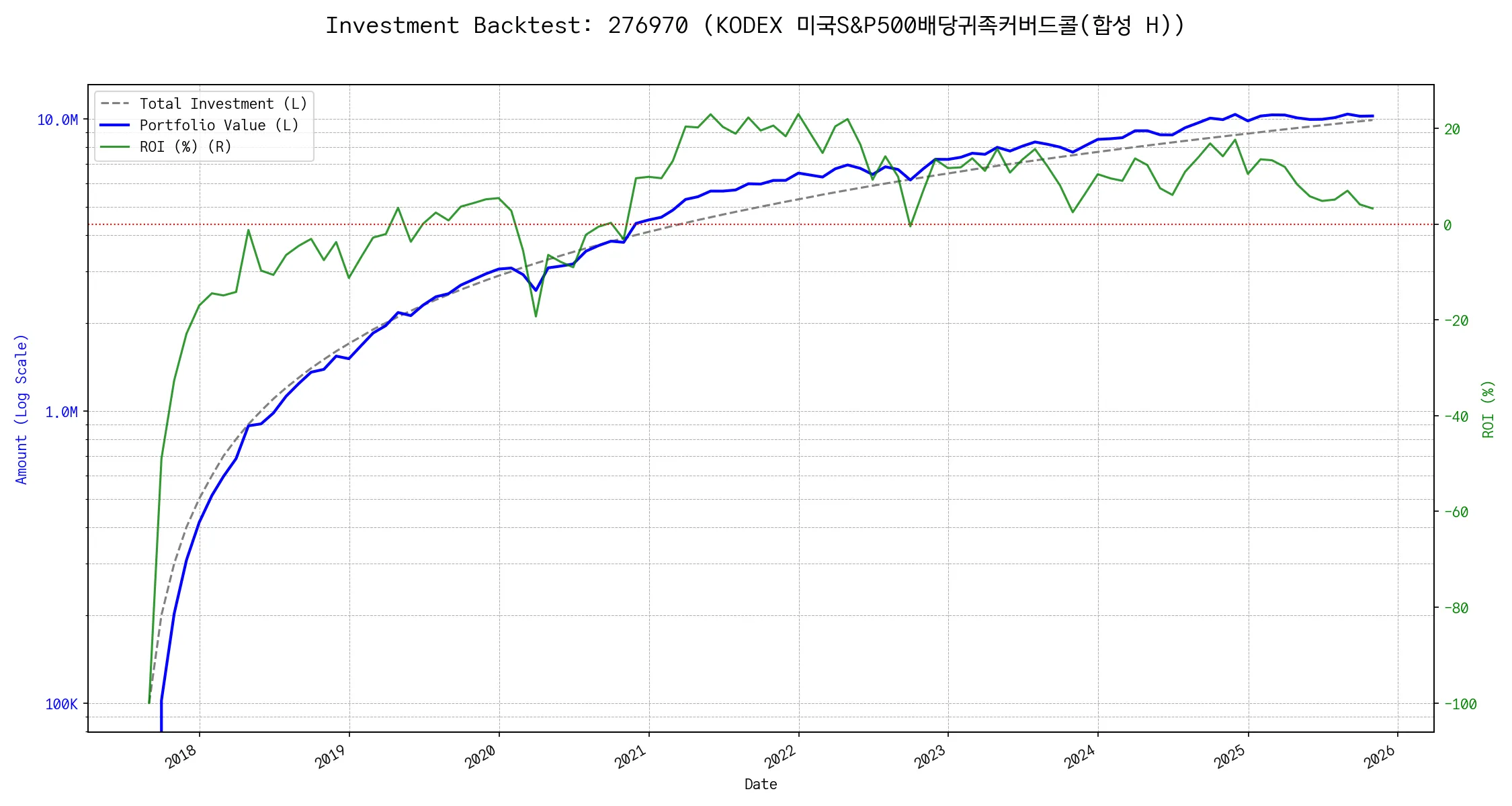Image resolution: width=1512 pixels, height=806 pixels.
Task: Click the gray dashed legend line sample
Action: pyautogui.click(x=115, y=104)
